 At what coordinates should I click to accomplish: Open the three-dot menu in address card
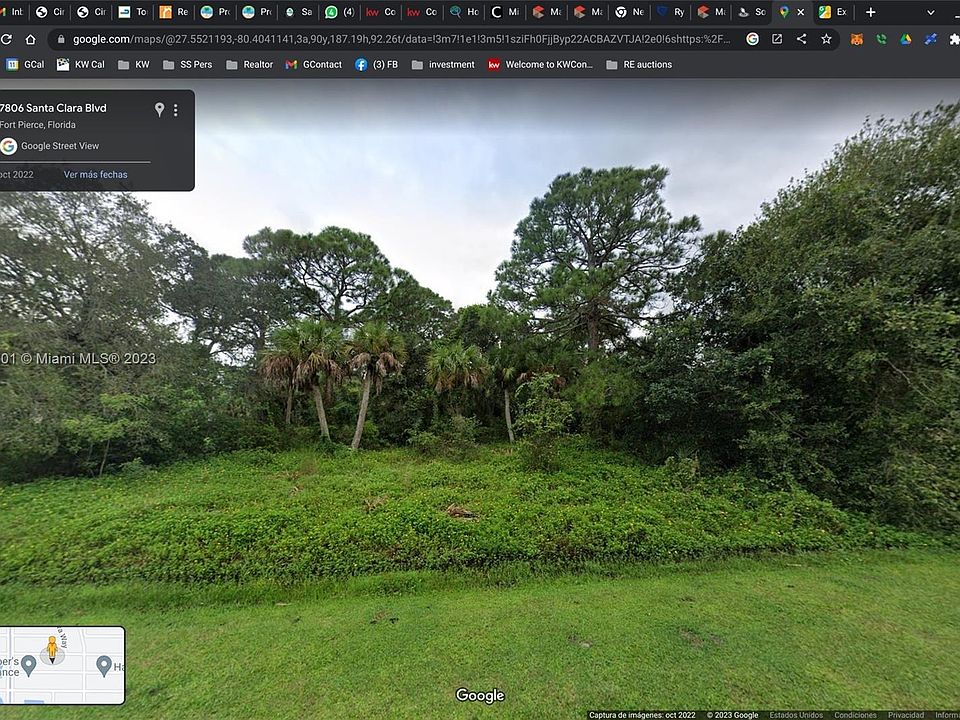click(x=176, y=110)
